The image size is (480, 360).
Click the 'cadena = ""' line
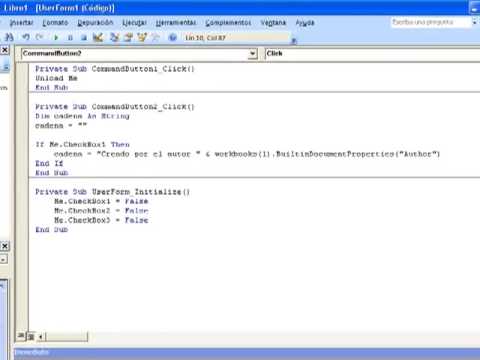point(61,125)
